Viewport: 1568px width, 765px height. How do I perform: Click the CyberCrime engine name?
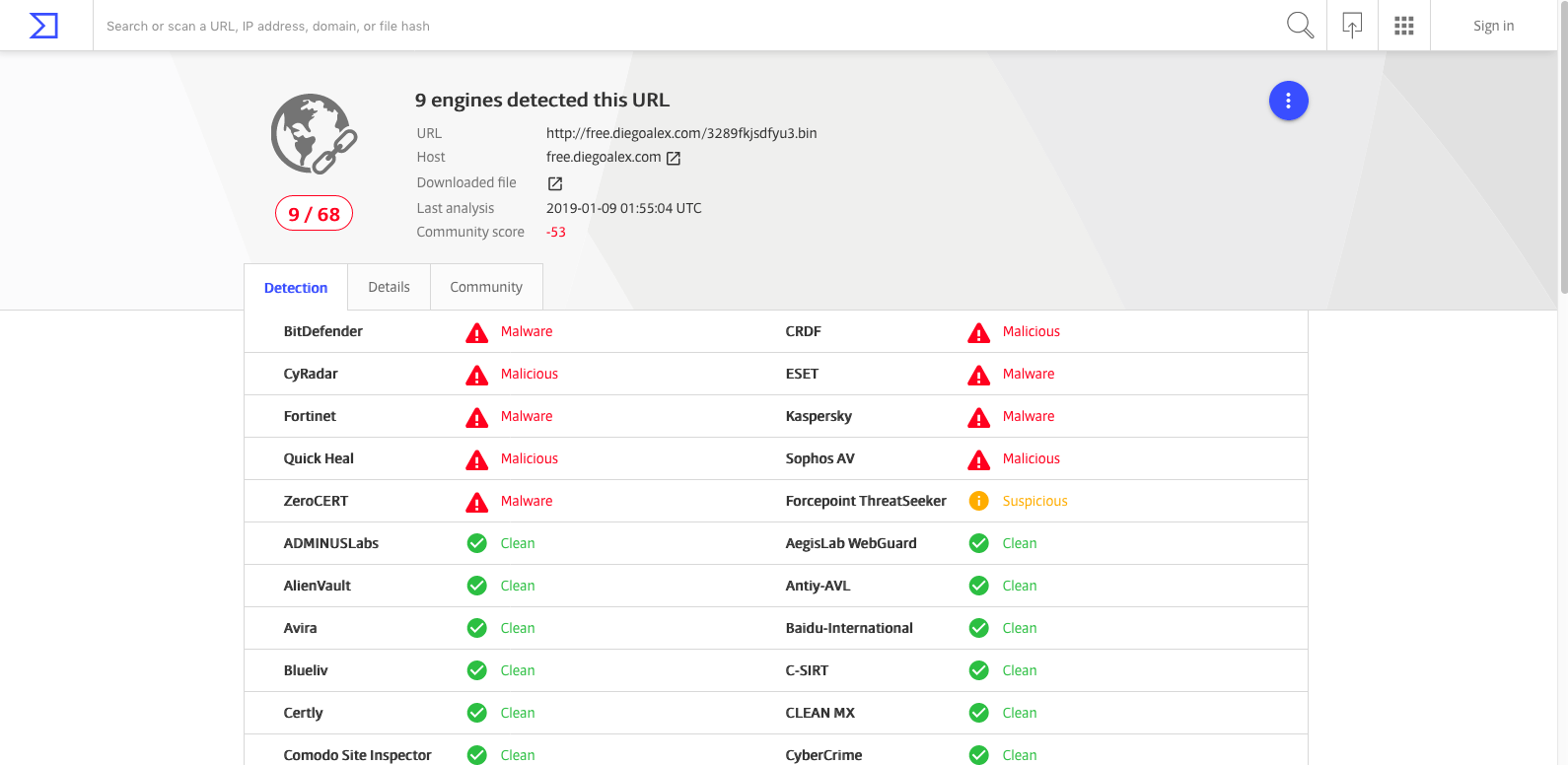[x=823, y=755]
